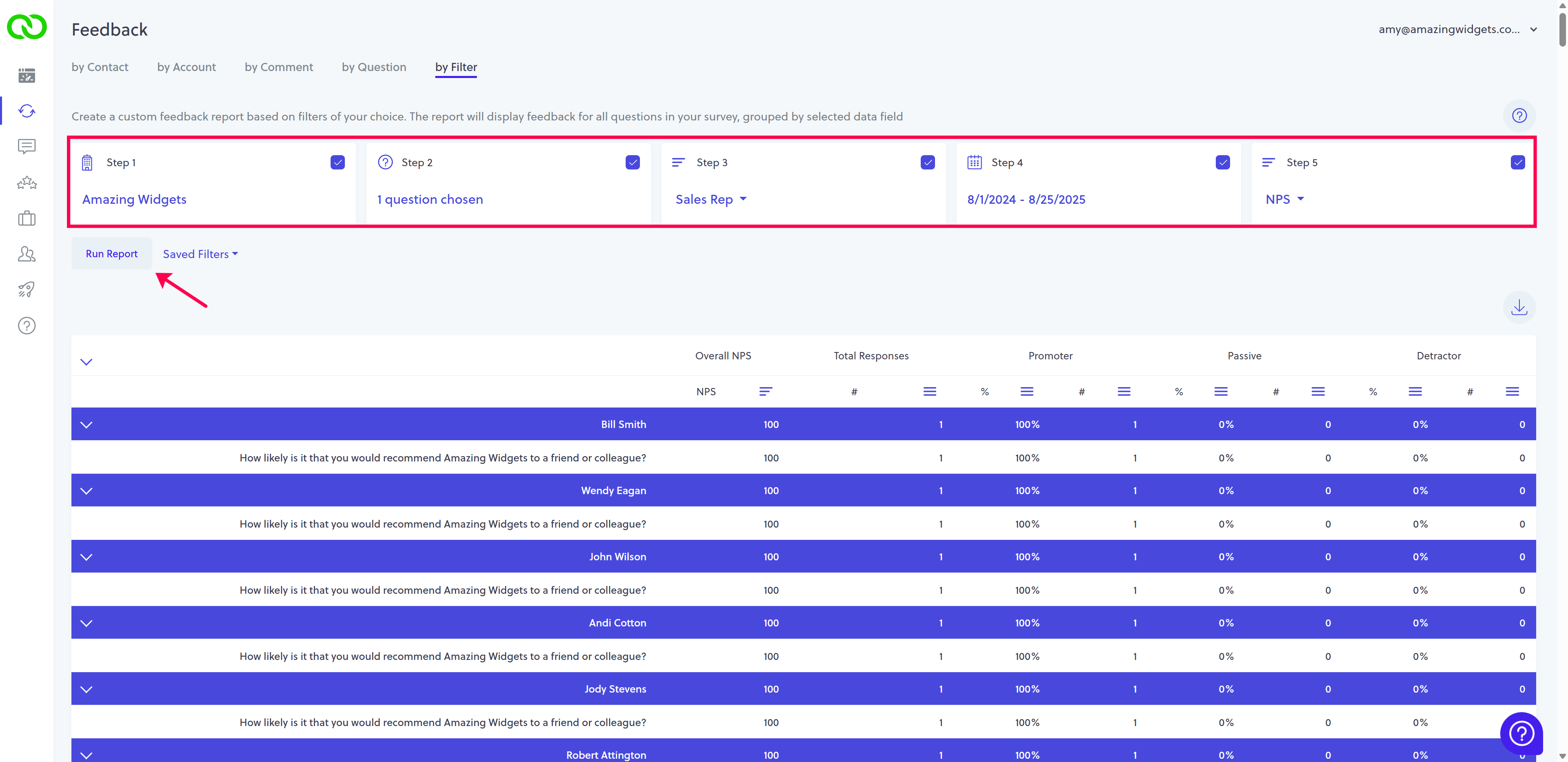Viewport: 1568px width, 762px height.
Task: Click Passive # column menu icon
Action: pos(1318,392)
